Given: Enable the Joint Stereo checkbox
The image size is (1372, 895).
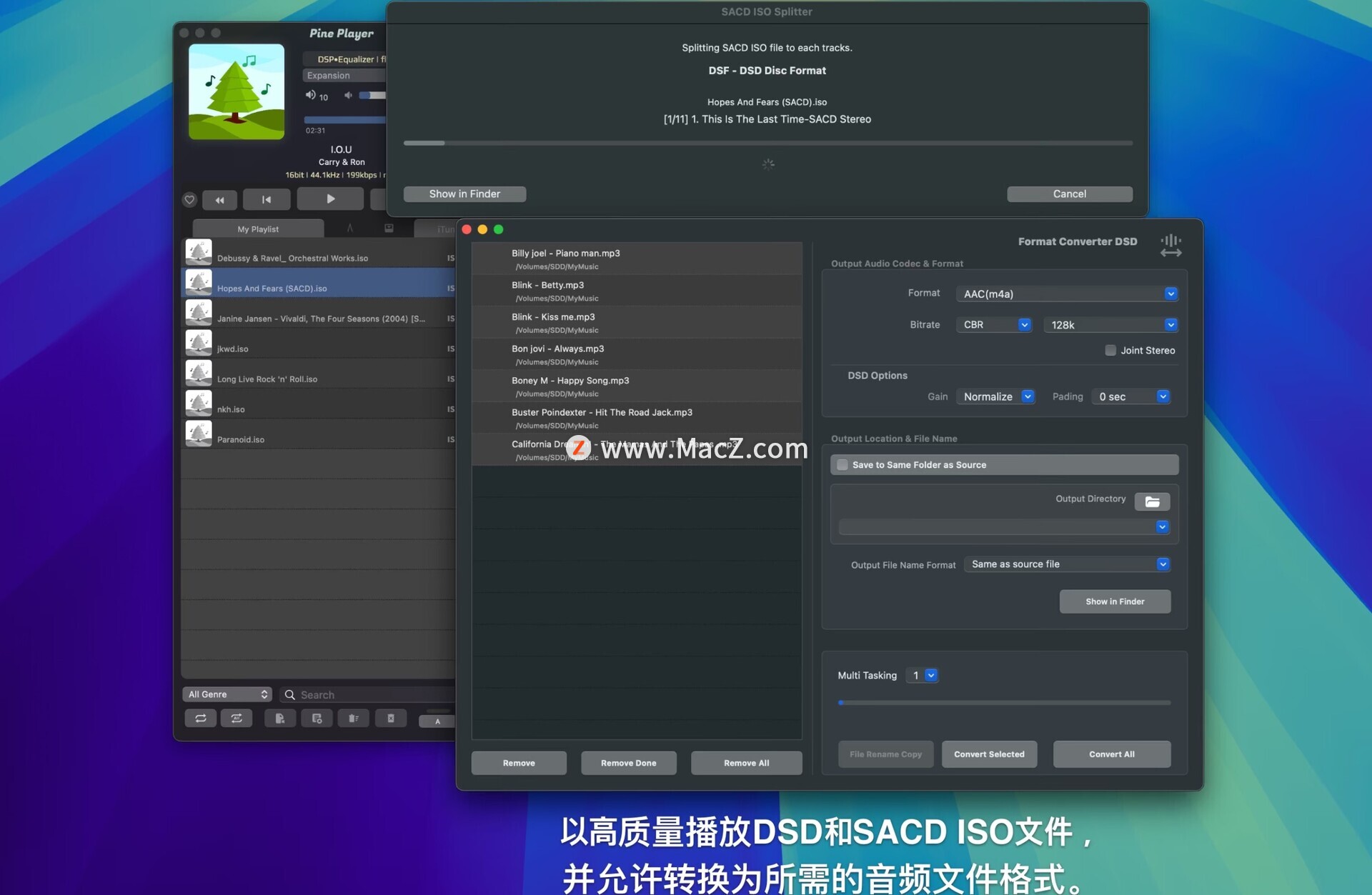Looking at the screenshot, I should pyautogui.click(x=1110, y=351).
